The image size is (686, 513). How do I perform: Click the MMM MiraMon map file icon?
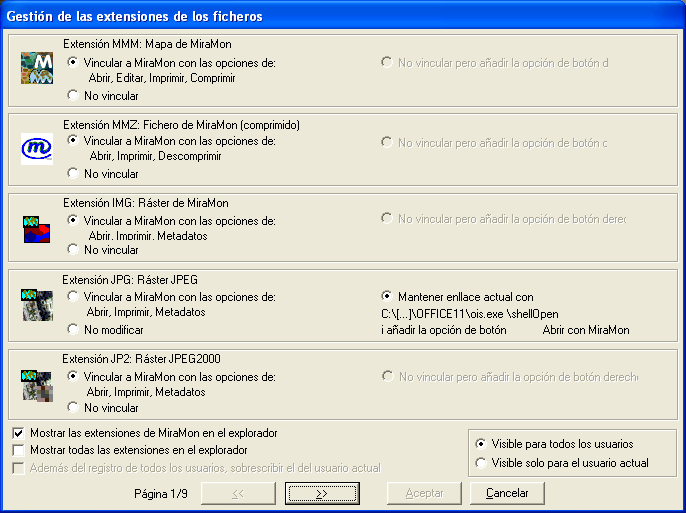pyautogui.click(x=37, y=68)
